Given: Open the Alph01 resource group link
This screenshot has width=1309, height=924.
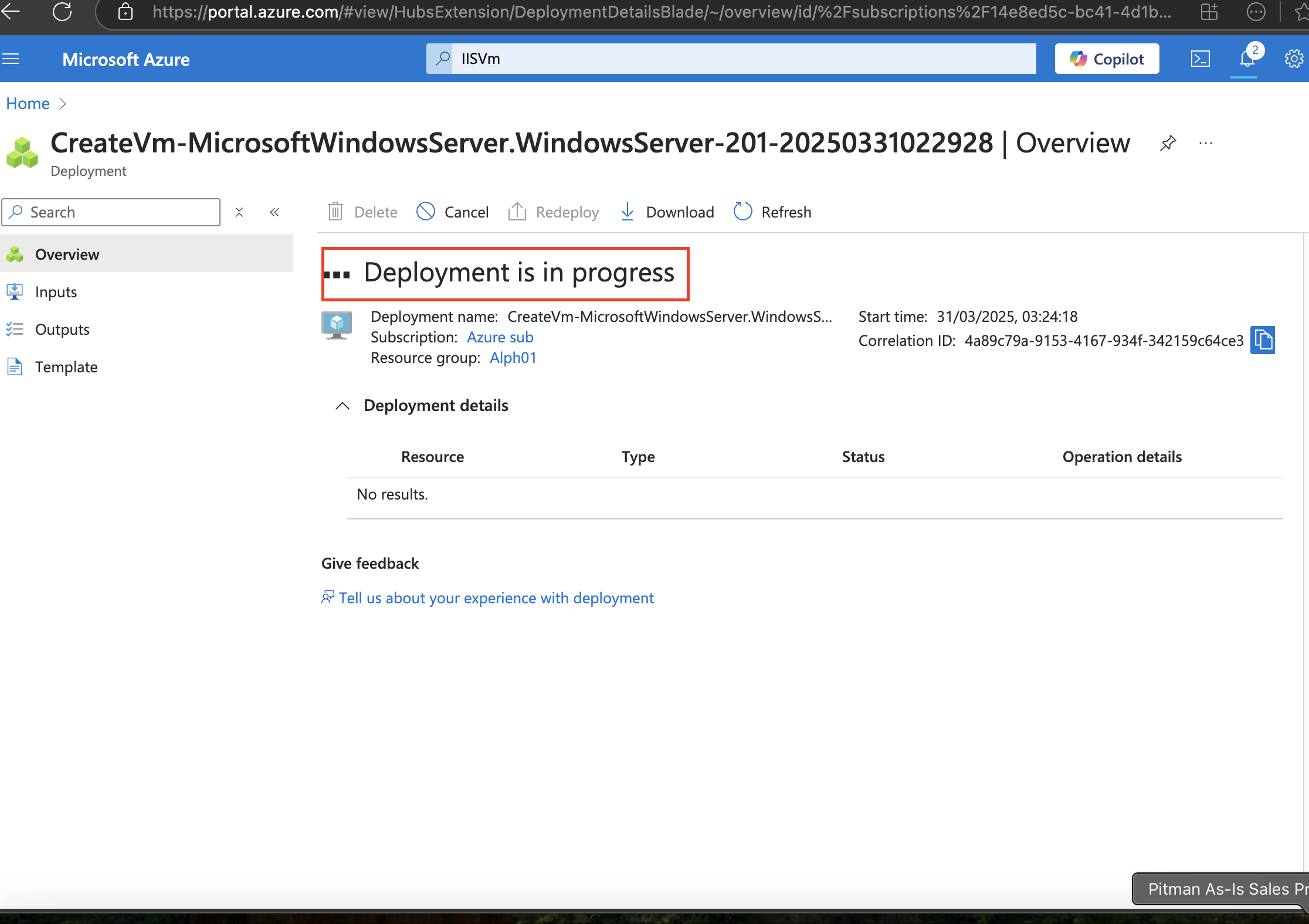Looking at the screenshot, I should coord(513,358).
